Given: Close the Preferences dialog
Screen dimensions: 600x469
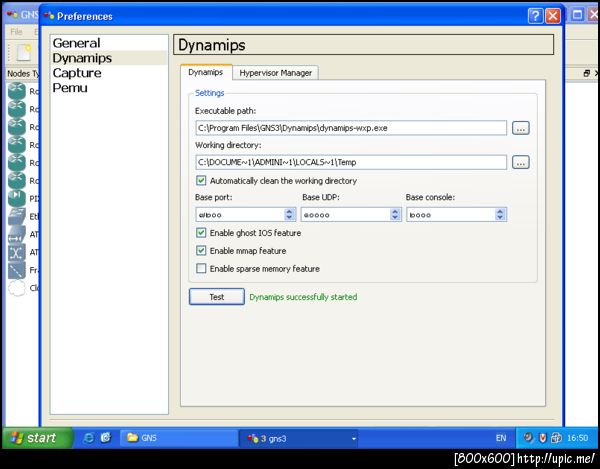Looking at the screenshot, I should click(x=553, y=16).
